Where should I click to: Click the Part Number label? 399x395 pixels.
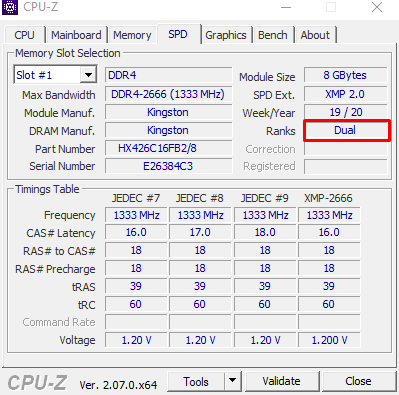pos(65,149)
